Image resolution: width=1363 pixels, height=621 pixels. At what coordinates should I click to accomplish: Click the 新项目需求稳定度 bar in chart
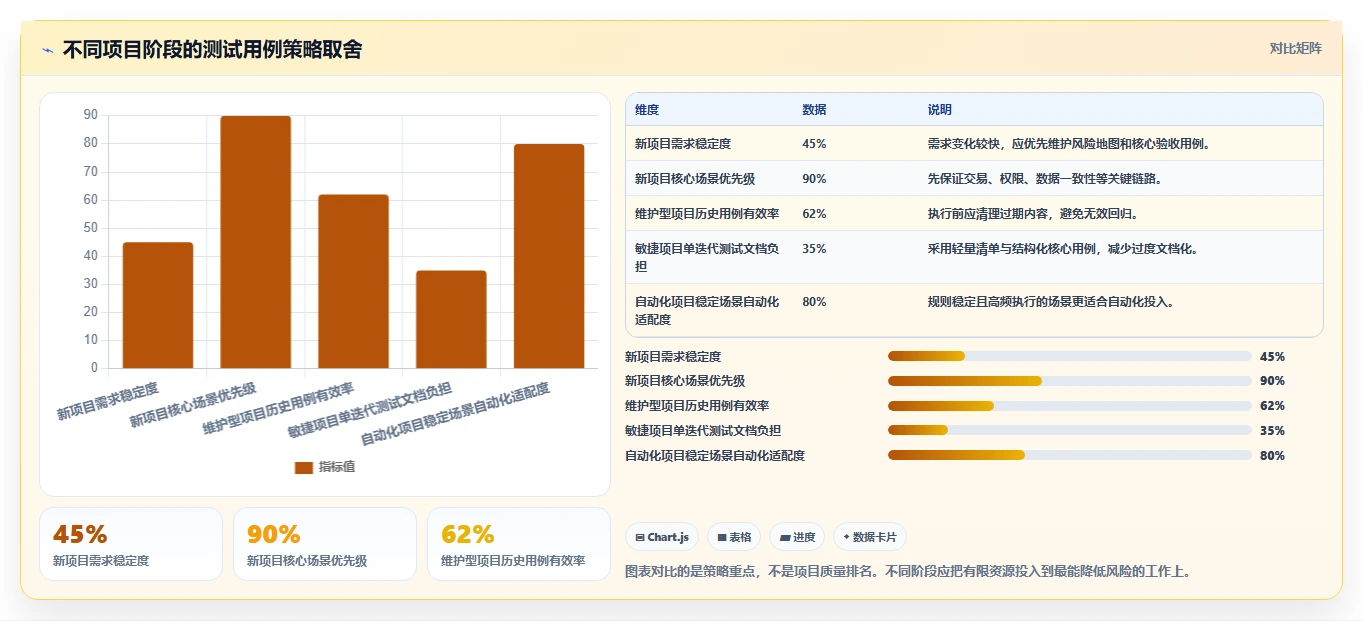(x=158, y=305)
